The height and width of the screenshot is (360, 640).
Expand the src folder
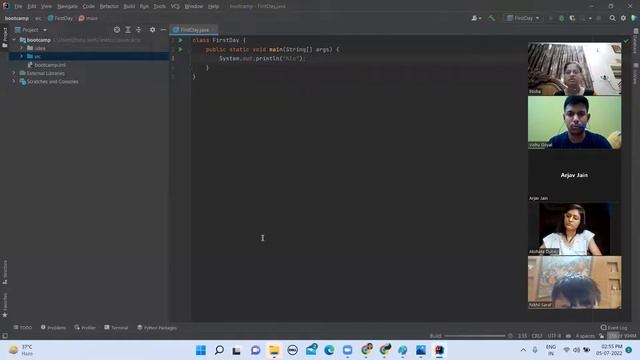point(22,56)
